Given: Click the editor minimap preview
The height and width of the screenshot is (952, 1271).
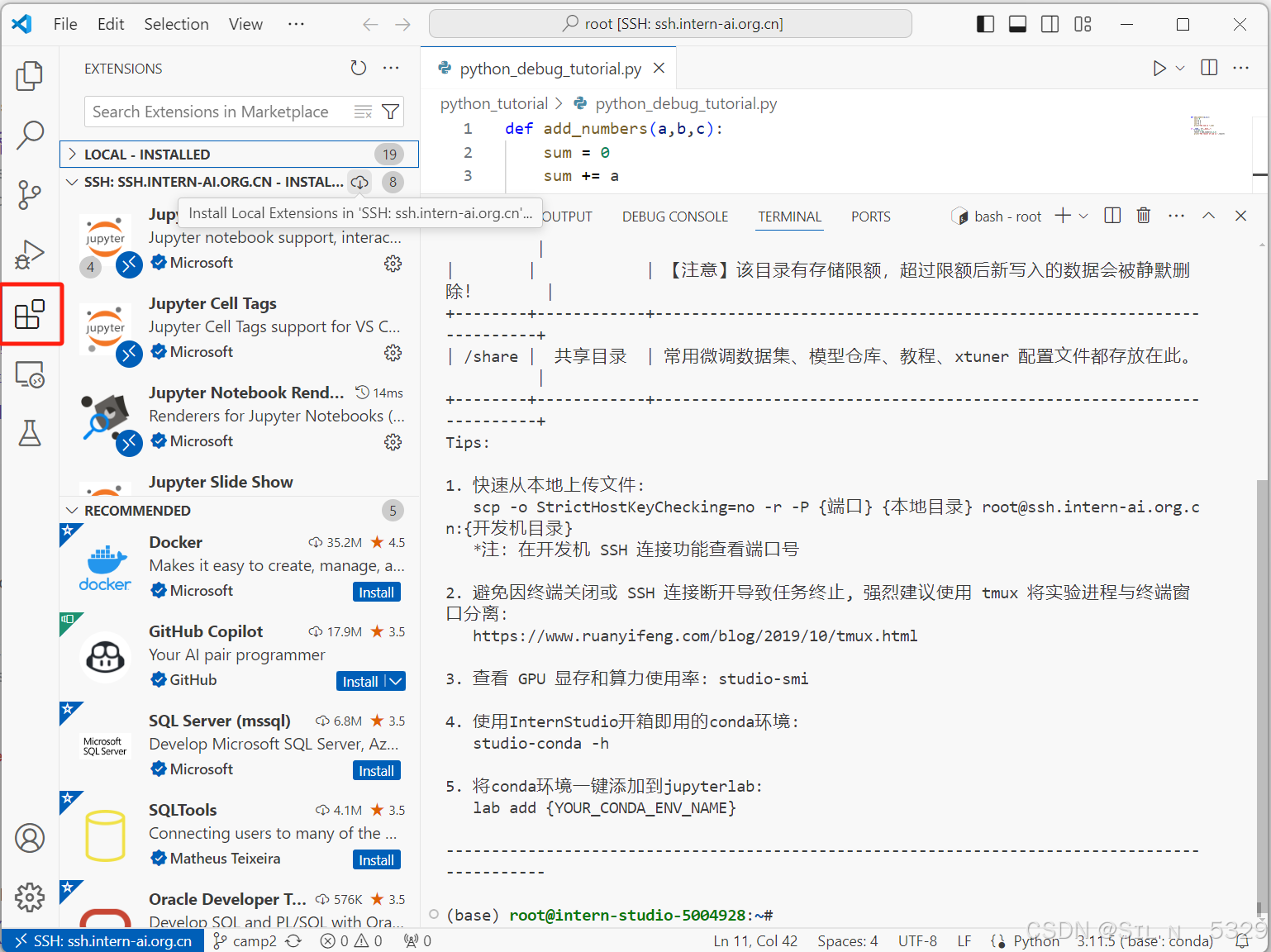Looking at the screenshot, I should tap(1207, 126).
